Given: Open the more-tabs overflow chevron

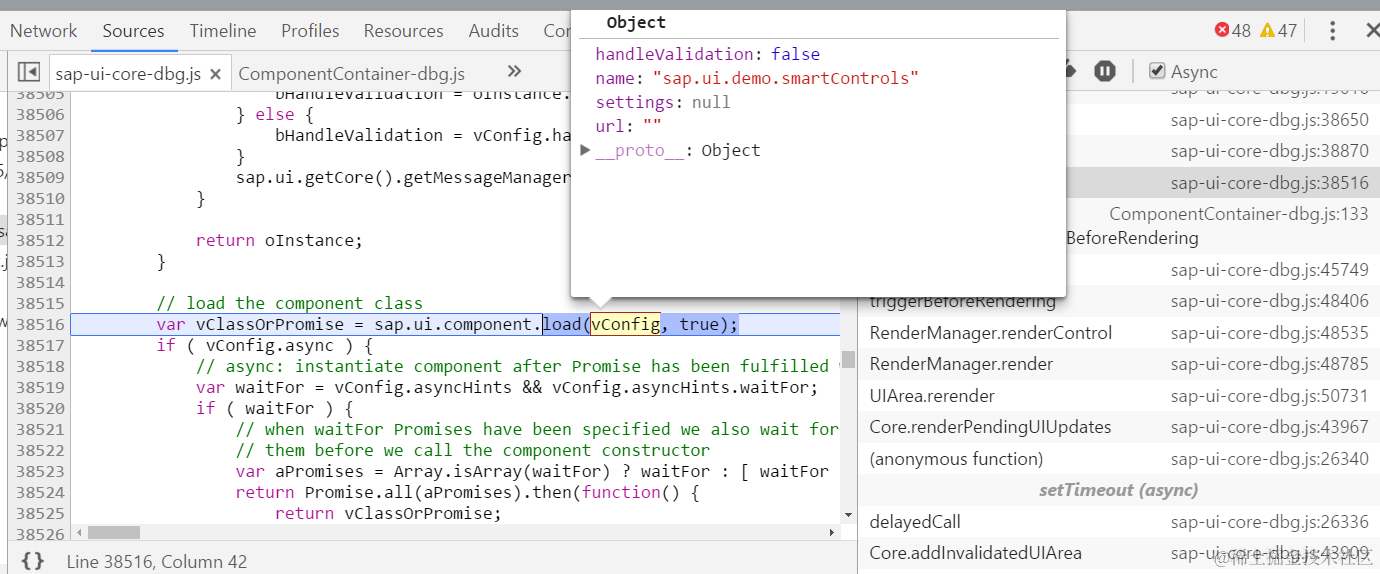Looking at the screenshot, I should click(x=514, y=71).
